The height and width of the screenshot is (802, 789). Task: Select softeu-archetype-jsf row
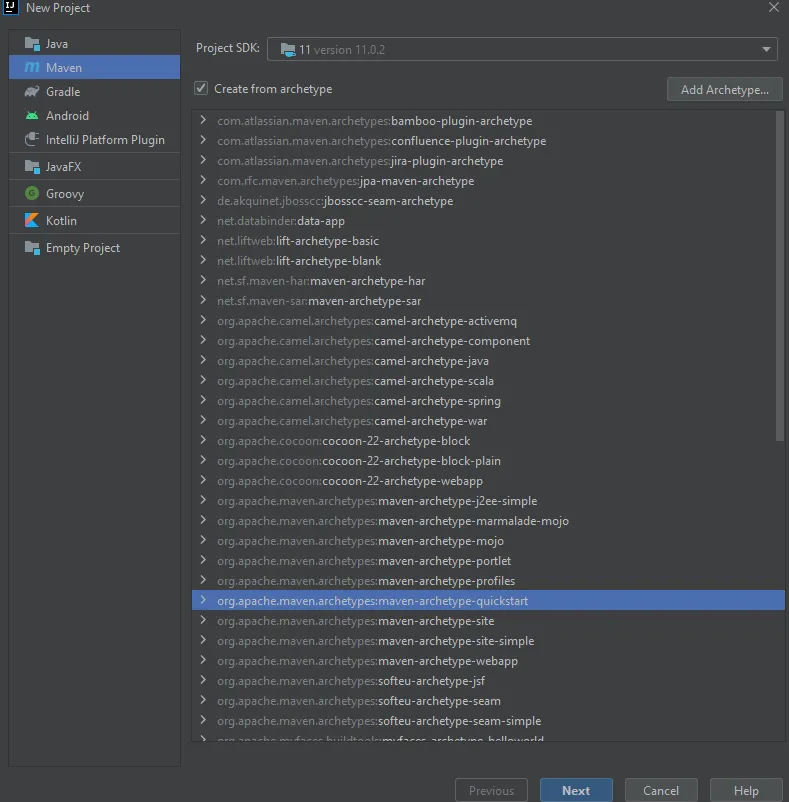point(488,680)
